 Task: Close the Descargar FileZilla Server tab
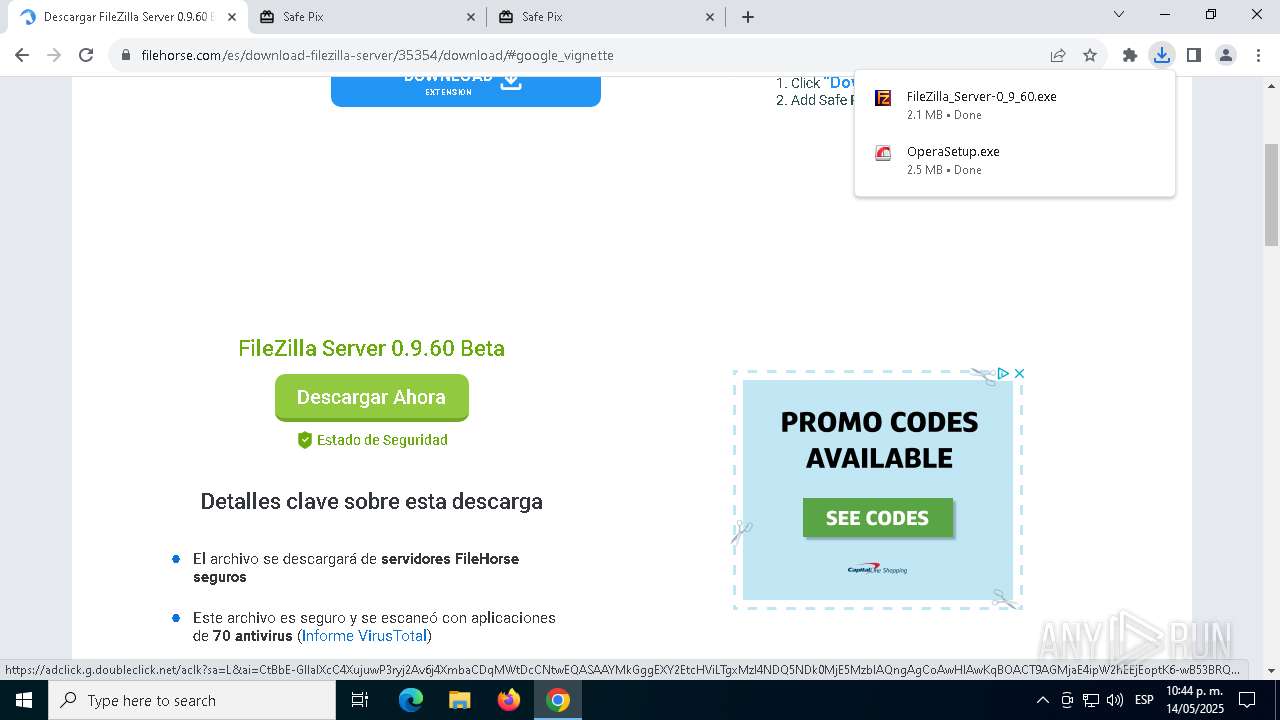[x=232, y=17]
